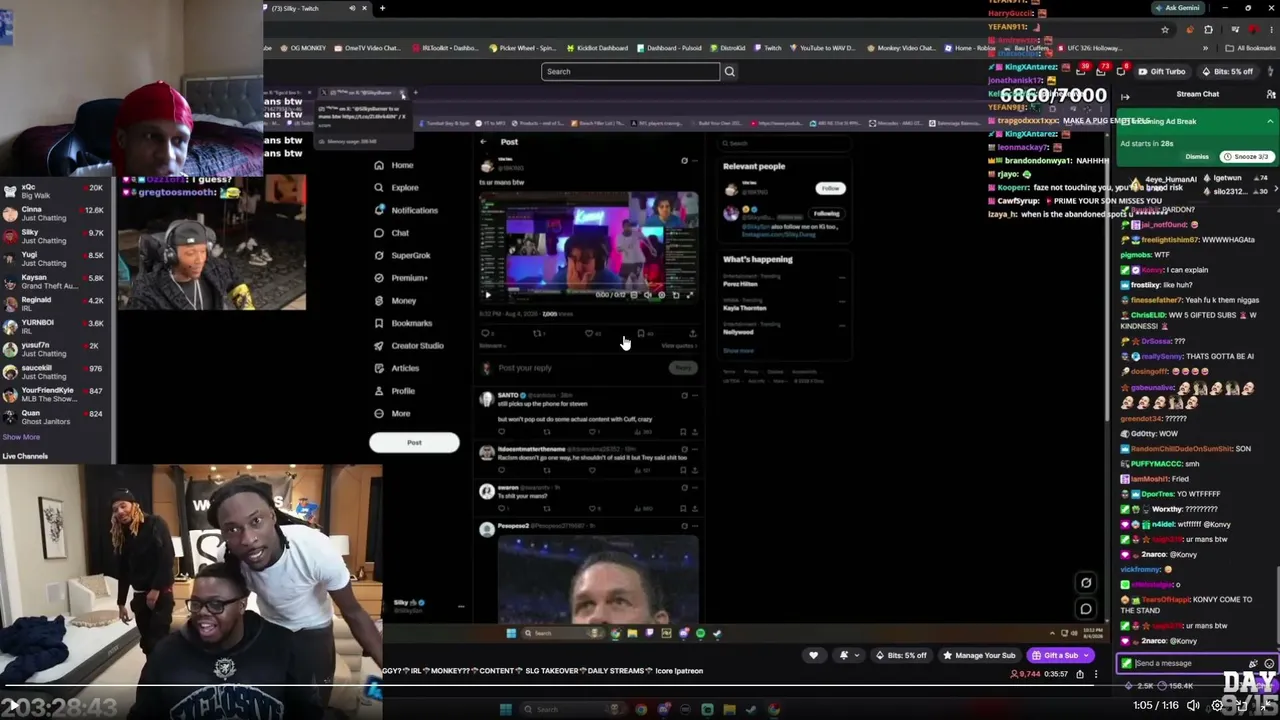Bookmark the main post
1280x720 pixels.
641,333
